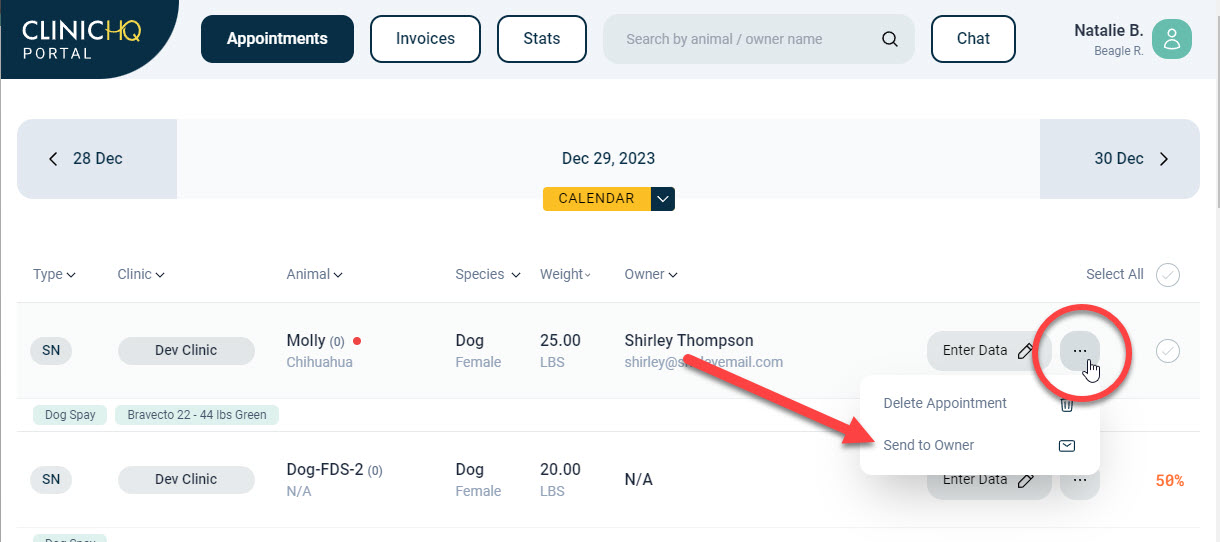1220x542 pixels.
Task: Click the ClinicHQ Portal logo
Action: (81, 38)
